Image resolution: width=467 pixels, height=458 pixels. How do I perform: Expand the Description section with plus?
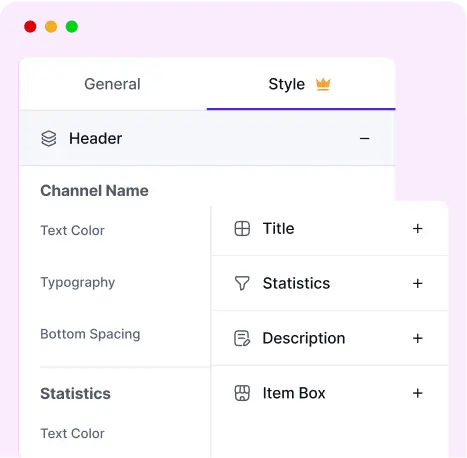click(x=418, y=338)
